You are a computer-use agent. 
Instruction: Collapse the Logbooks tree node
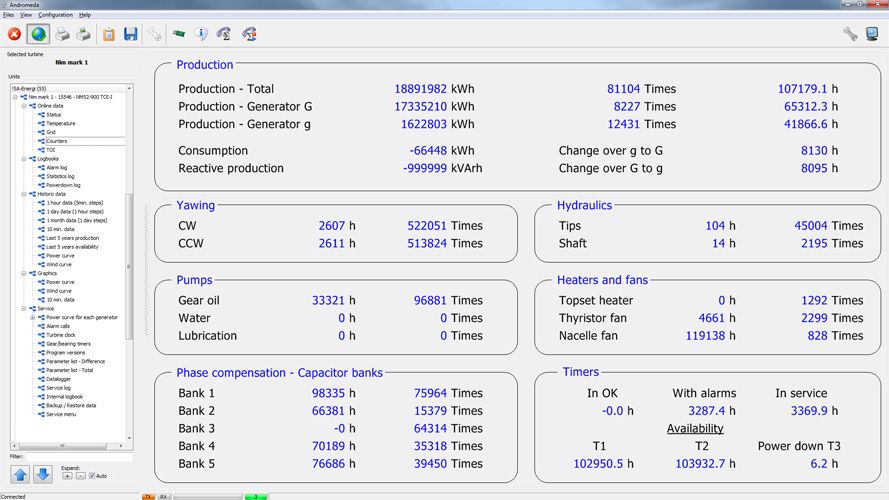24,159
